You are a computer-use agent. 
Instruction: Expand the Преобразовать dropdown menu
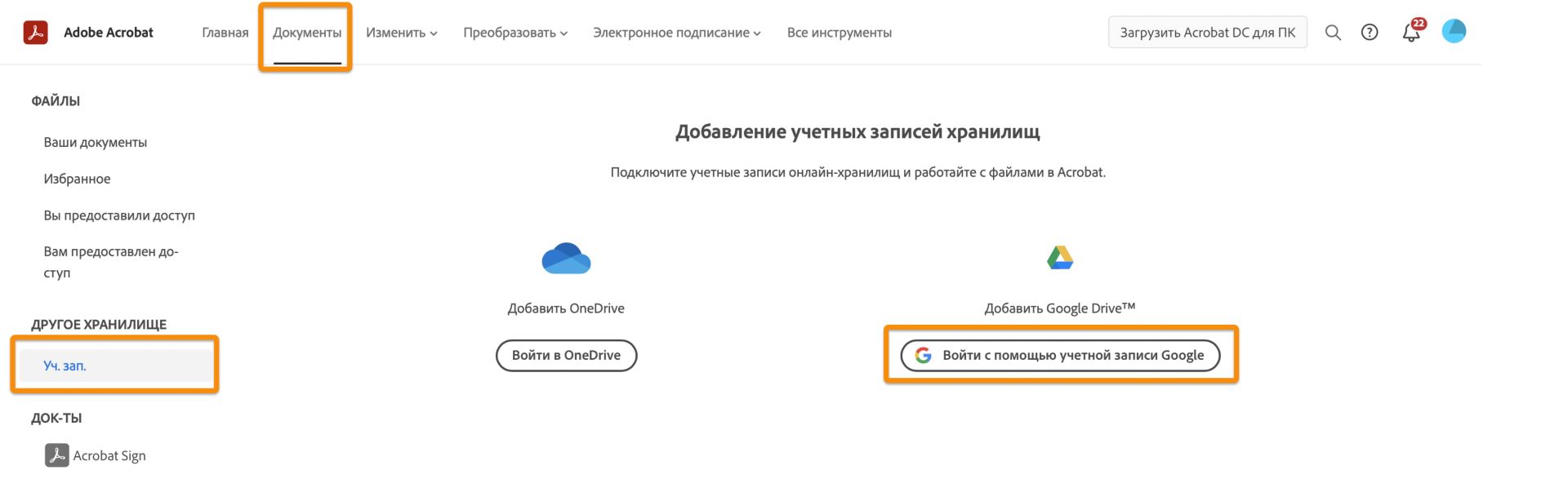pos(515,33)
